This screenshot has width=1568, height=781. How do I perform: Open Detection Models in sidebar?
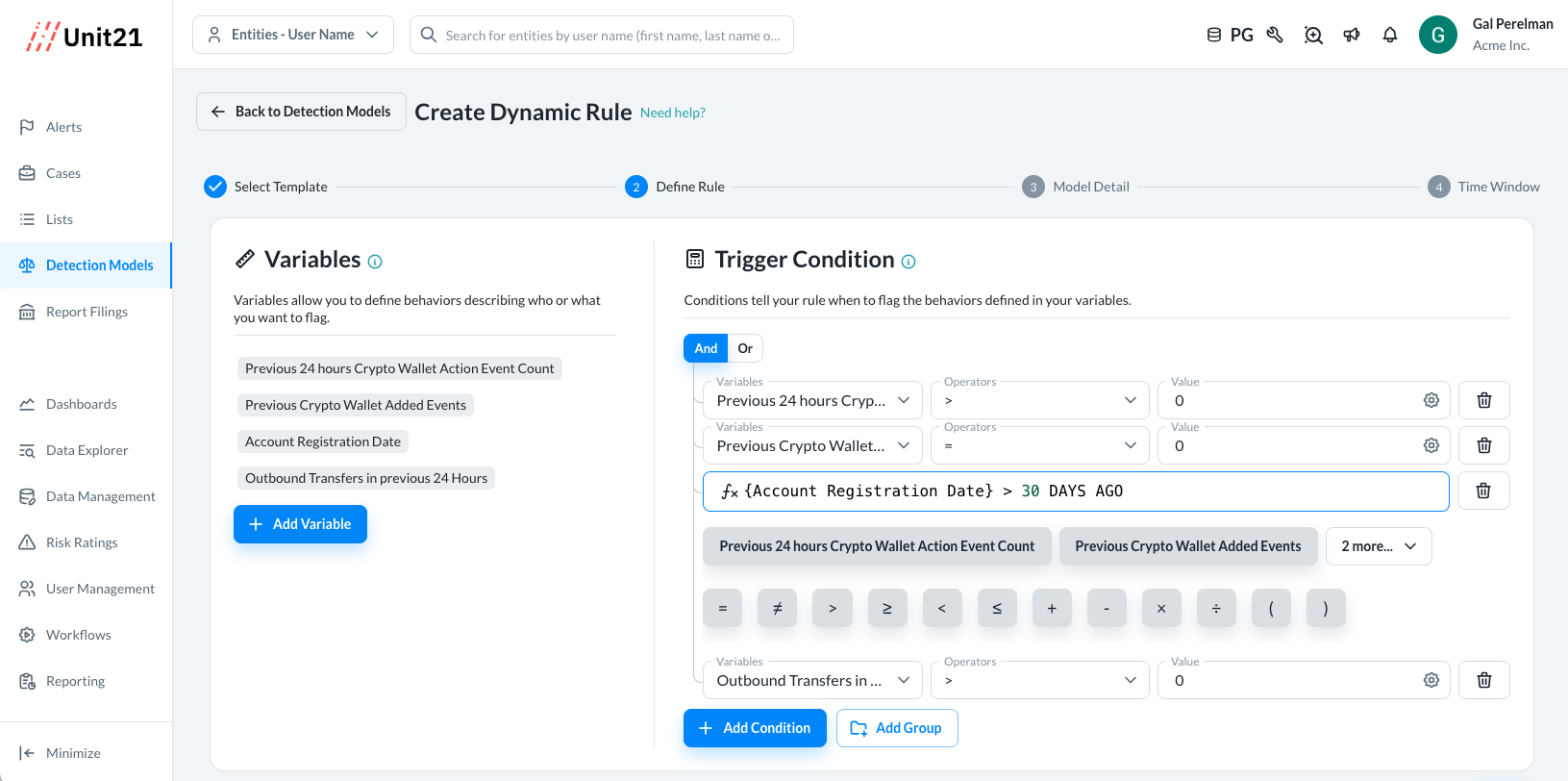(x=99, y=265)
